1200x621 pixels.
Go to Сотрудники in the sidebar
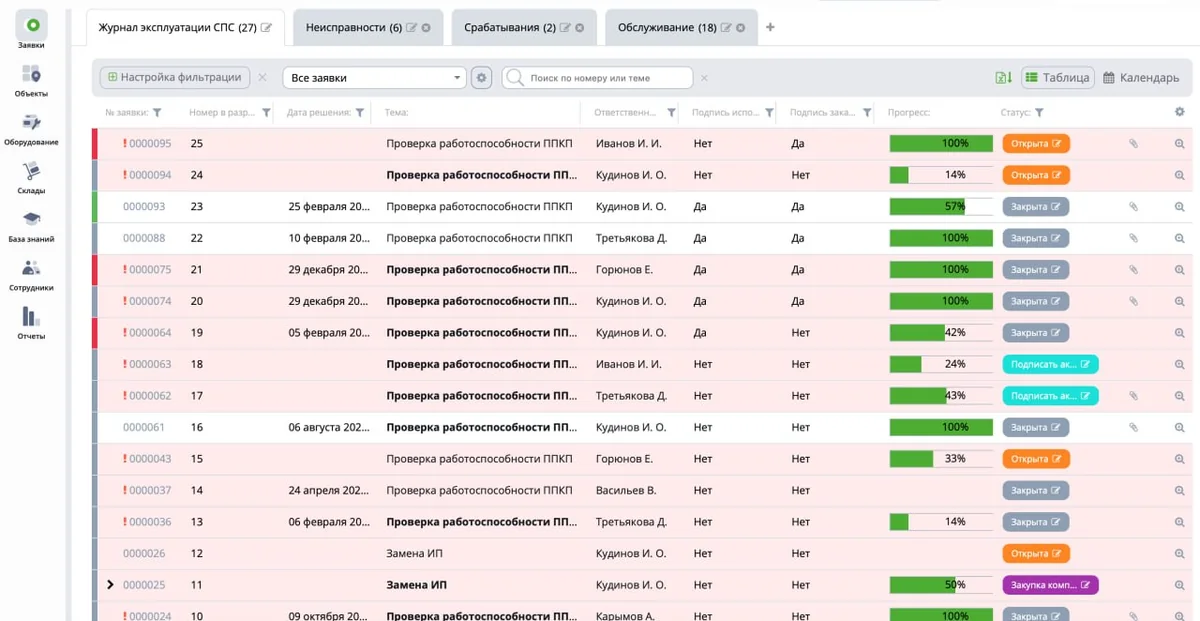31,274
